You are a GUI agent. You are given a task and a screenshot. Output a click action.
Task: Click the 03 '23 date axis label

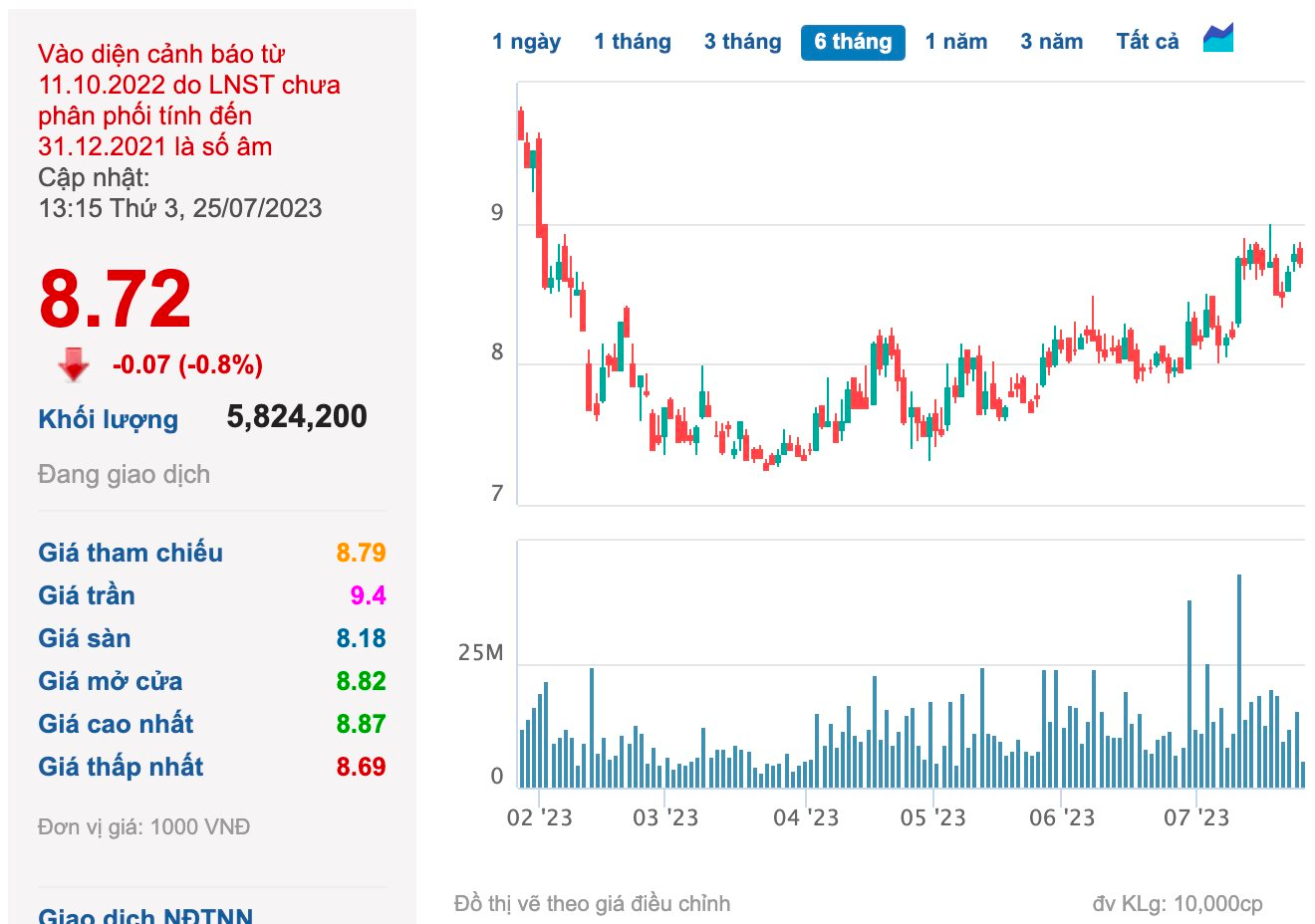pyautogui.click(x=665, y=817)
